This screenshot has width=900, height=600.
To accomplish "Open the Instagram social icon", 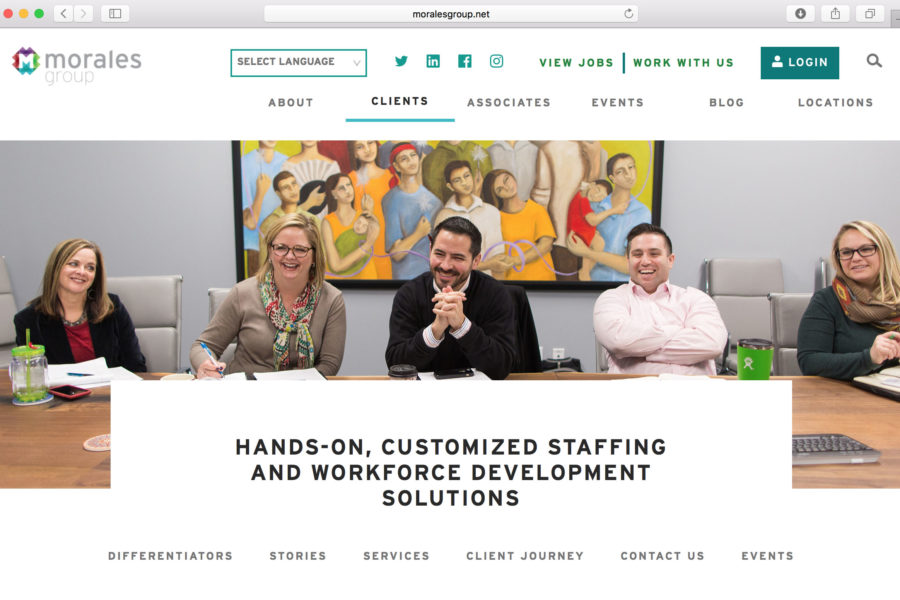I will pos(496,61).
